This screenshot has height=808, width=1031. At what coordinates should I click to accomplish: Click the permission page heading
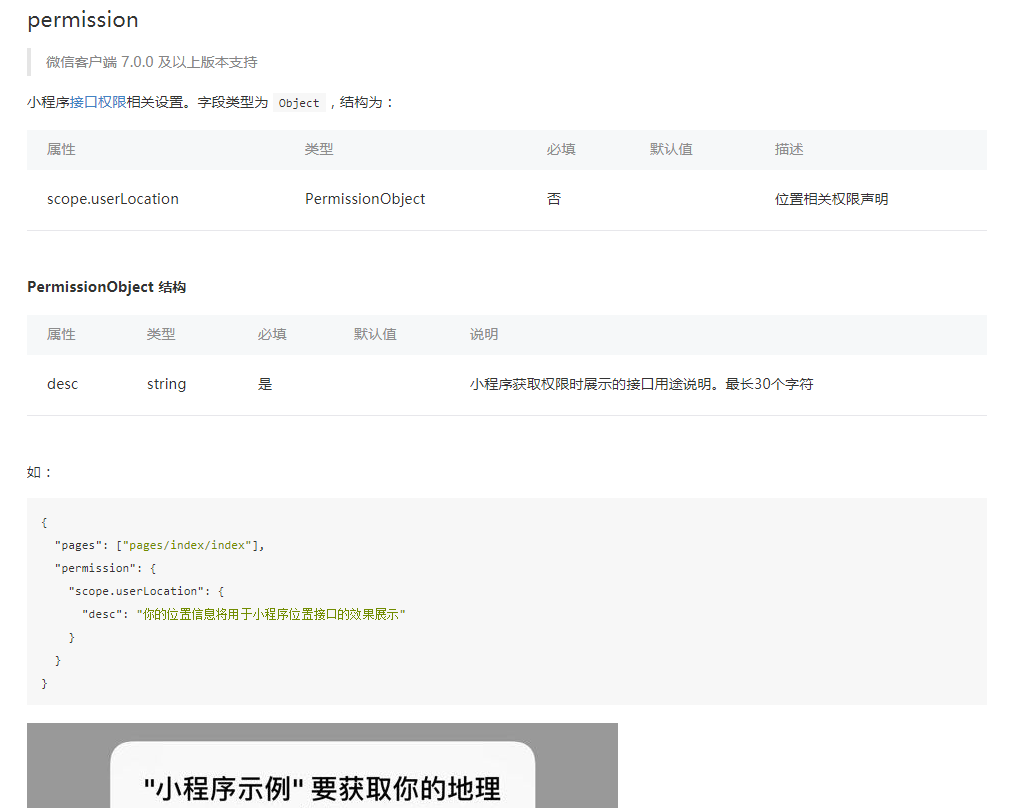click(83, 20)
